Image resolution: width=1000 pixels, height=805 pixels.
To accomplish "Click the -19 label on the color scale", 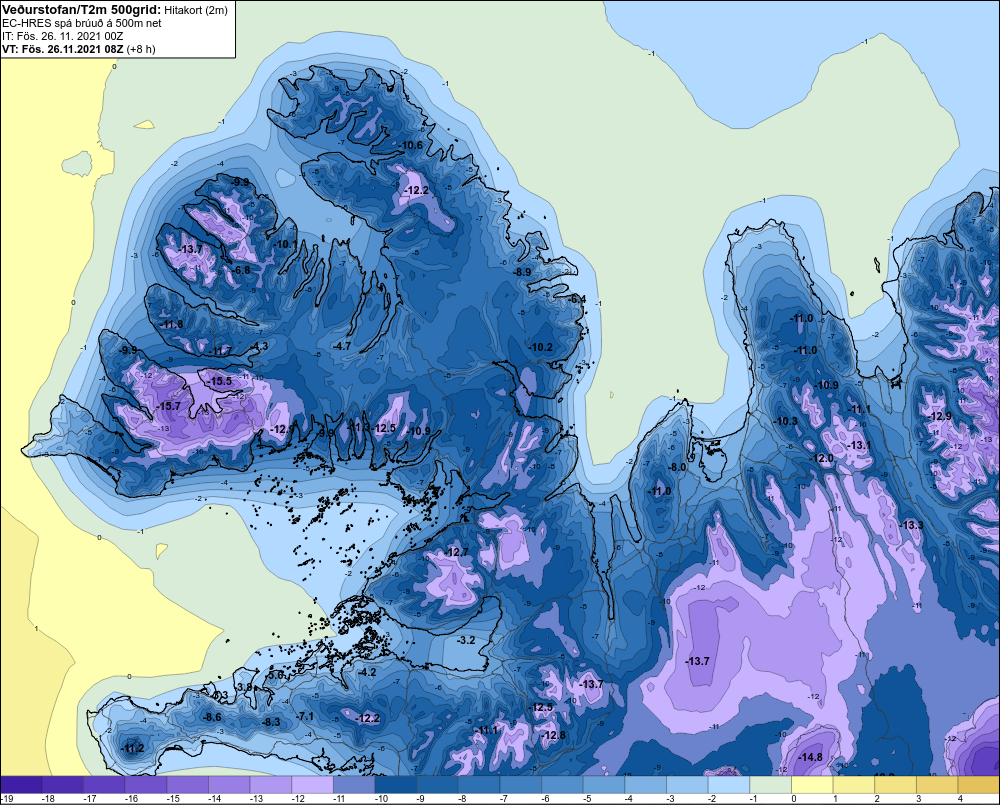I will coord(7,799).
